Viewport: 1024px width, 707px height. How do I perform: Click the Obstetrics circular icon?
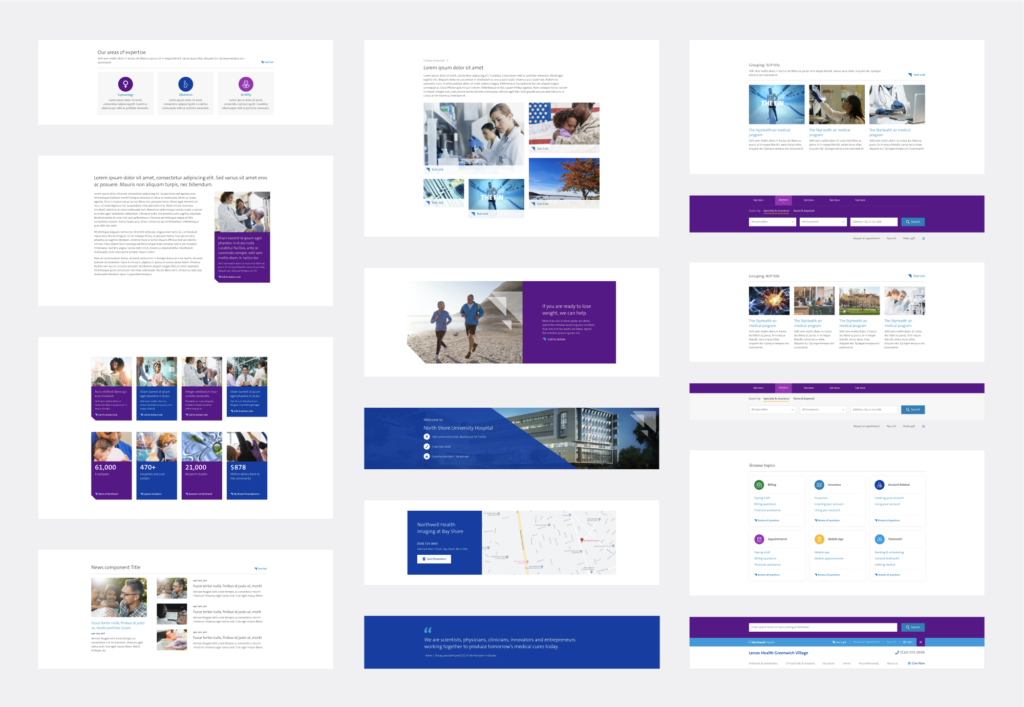[185, 85]
